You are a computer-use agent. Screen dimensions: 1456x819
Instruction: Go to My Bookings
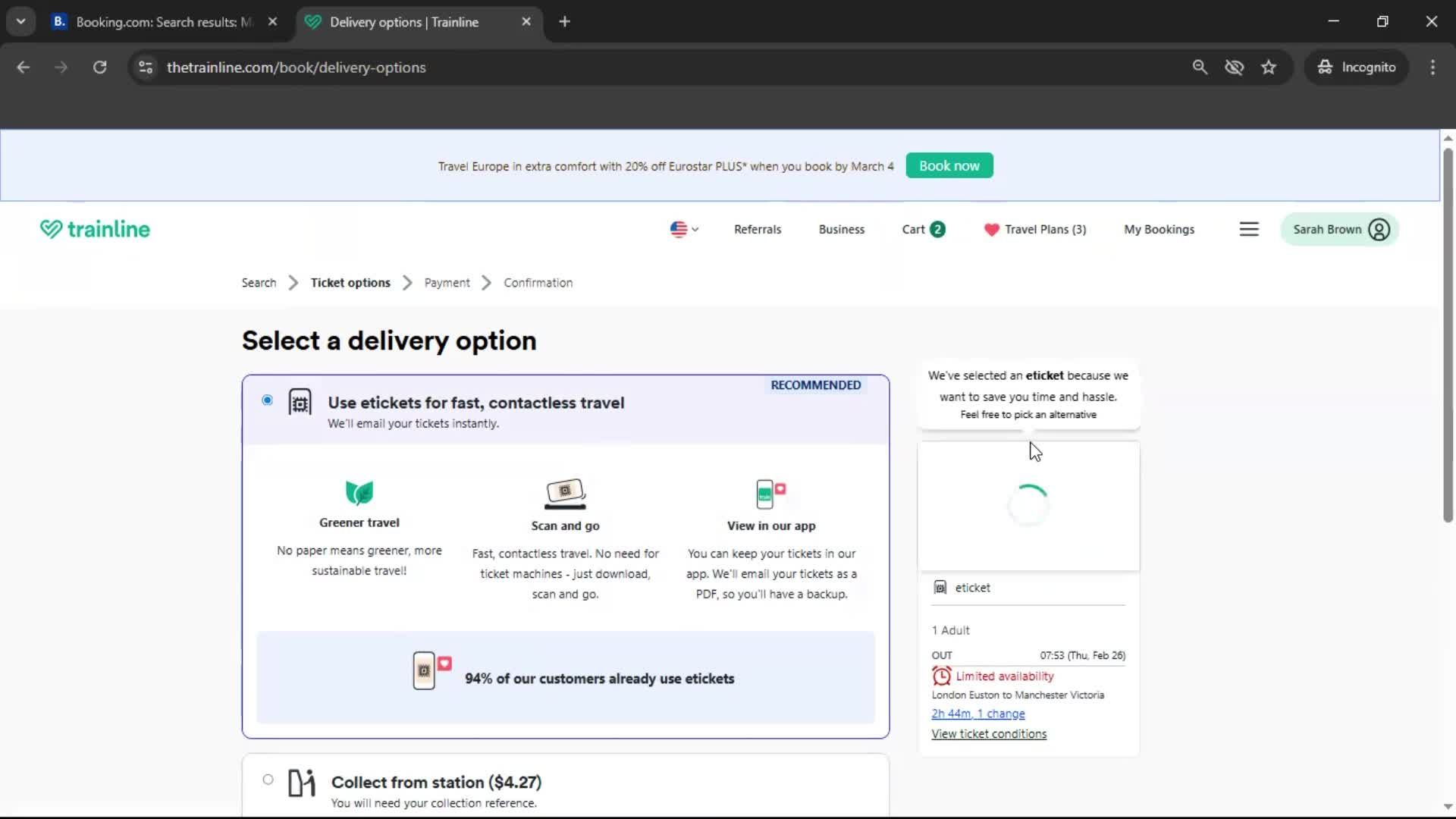coord(1159,229)
